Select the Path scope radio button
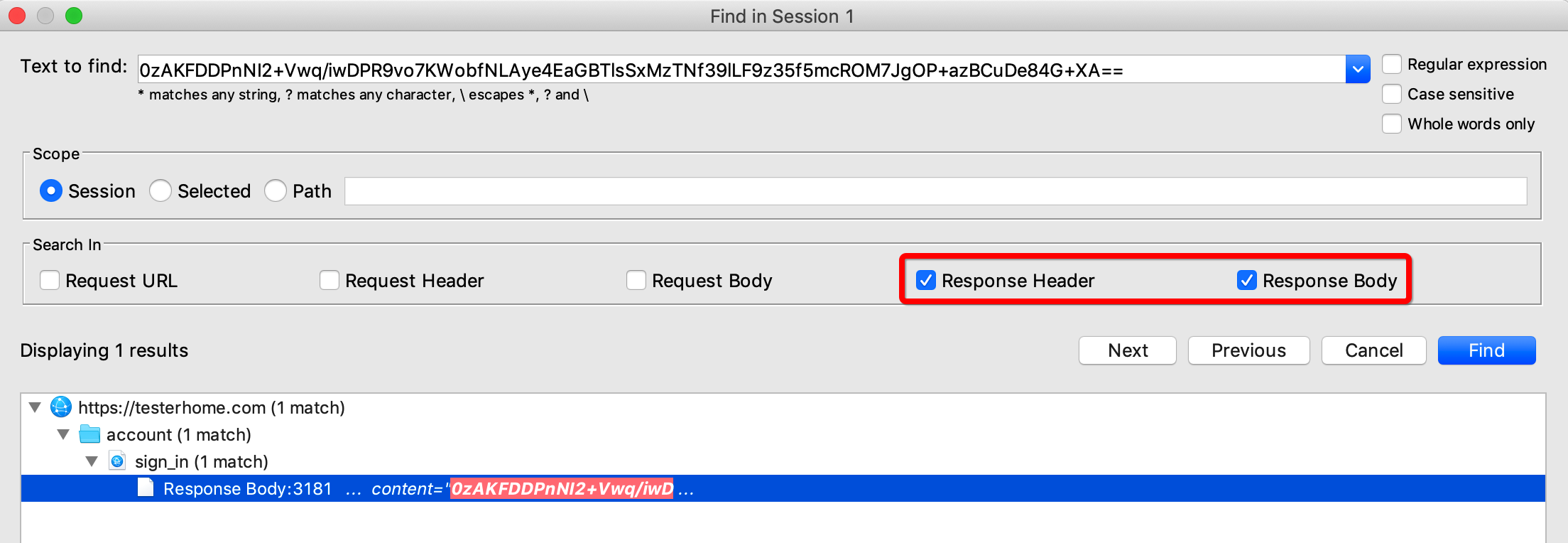This screenshot has width=1568, height=543. click(276, 191)
